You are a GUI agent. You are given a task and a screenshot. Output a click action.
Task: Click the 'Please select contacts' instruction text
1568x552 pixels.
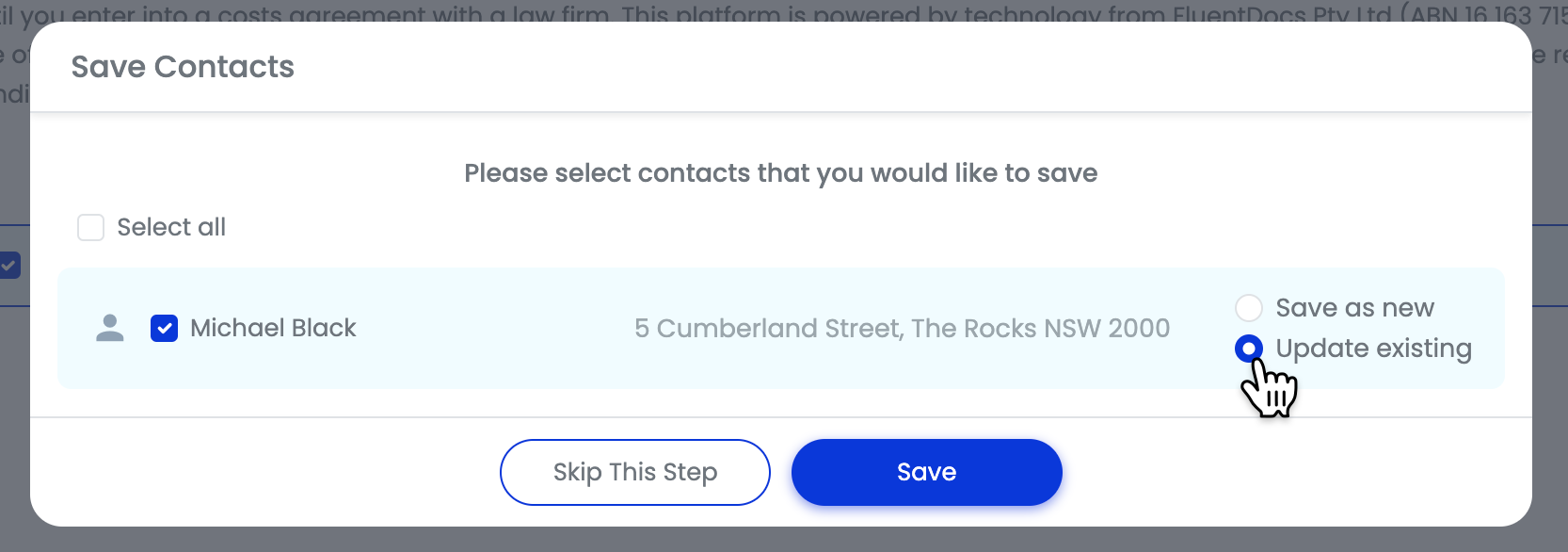781,173
